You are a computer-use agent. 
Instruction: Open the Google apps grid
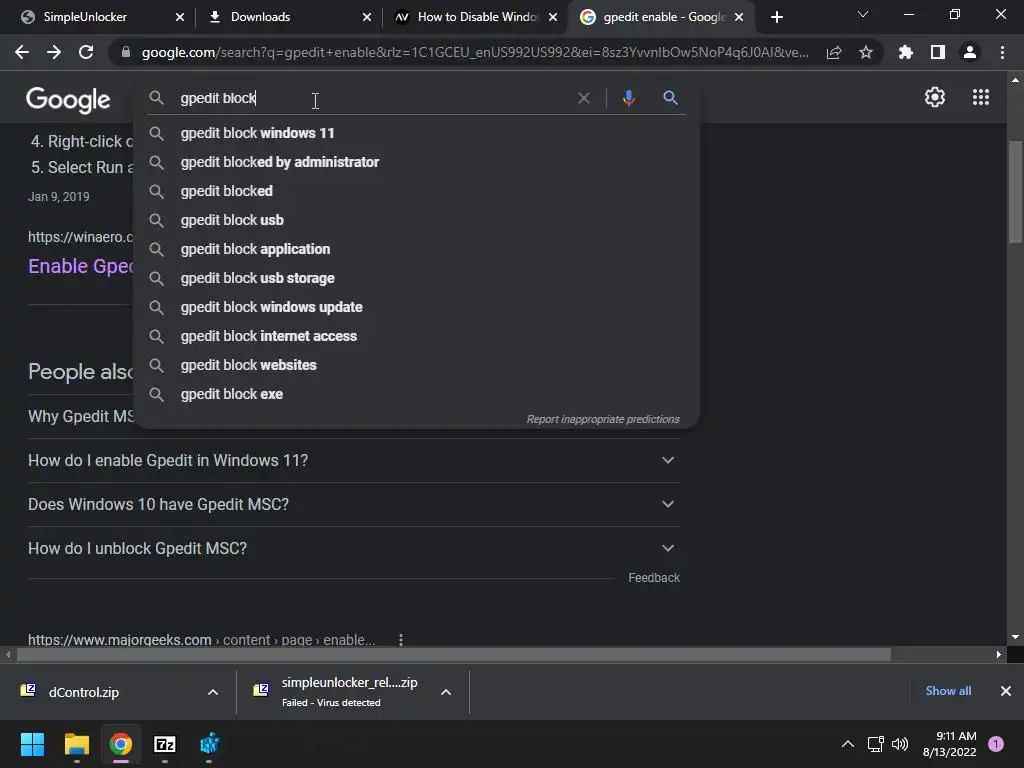click(980, 97)
